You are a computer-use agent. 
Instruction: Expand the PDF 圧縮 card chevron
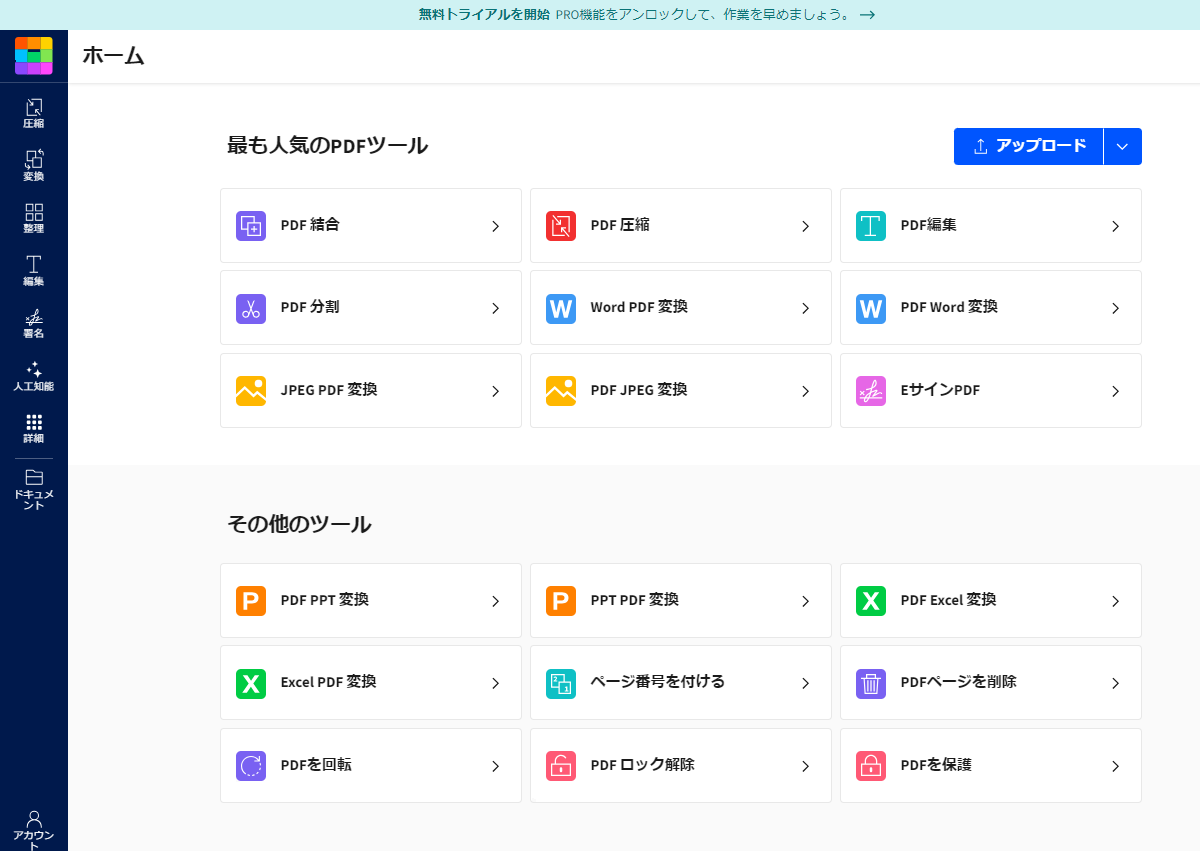pyautogui.click(x=805, y=226)
